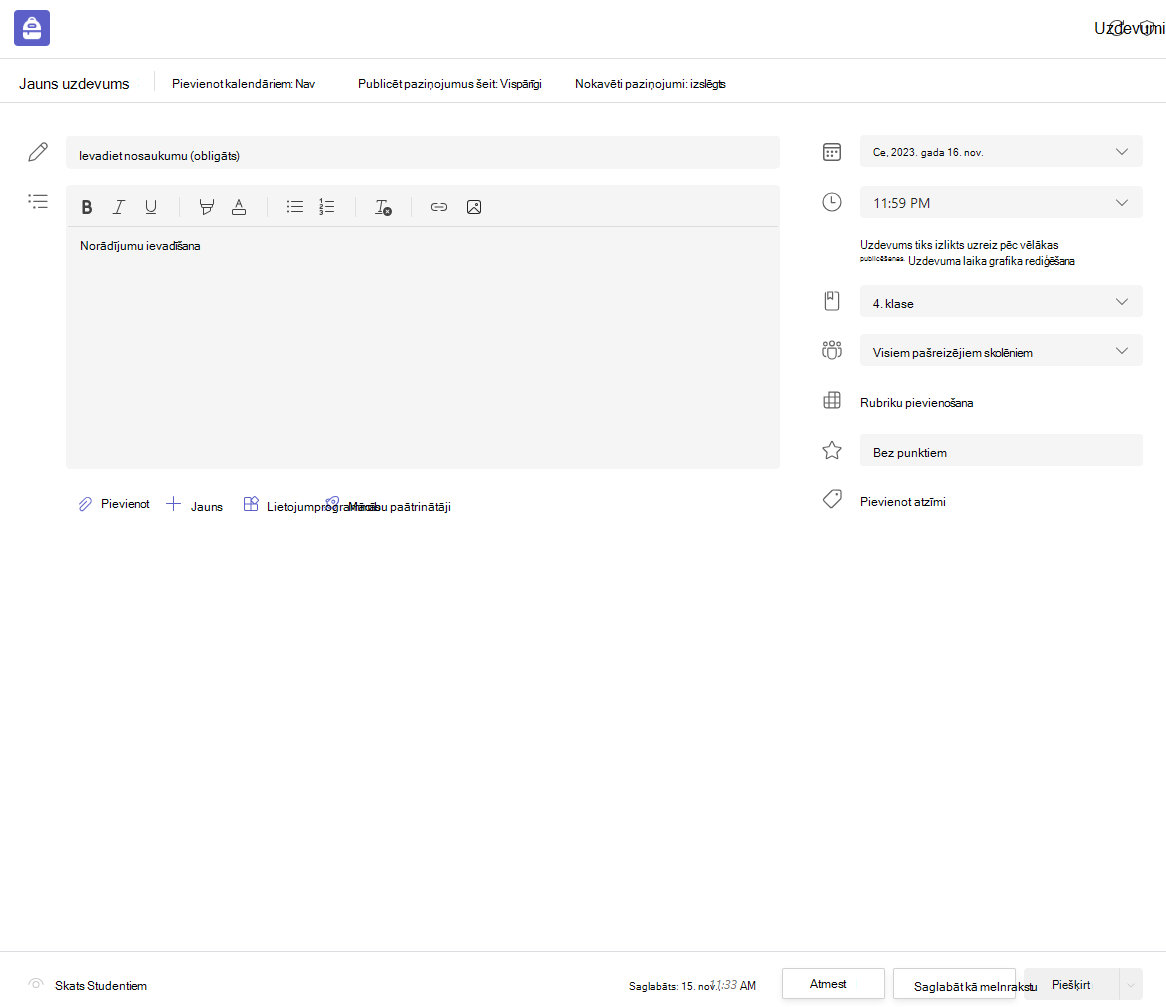Click the instructions area 'Norādījumu ievadīšana'
The width and height of the screenshot is (1166, 1007).
point(422,347)
